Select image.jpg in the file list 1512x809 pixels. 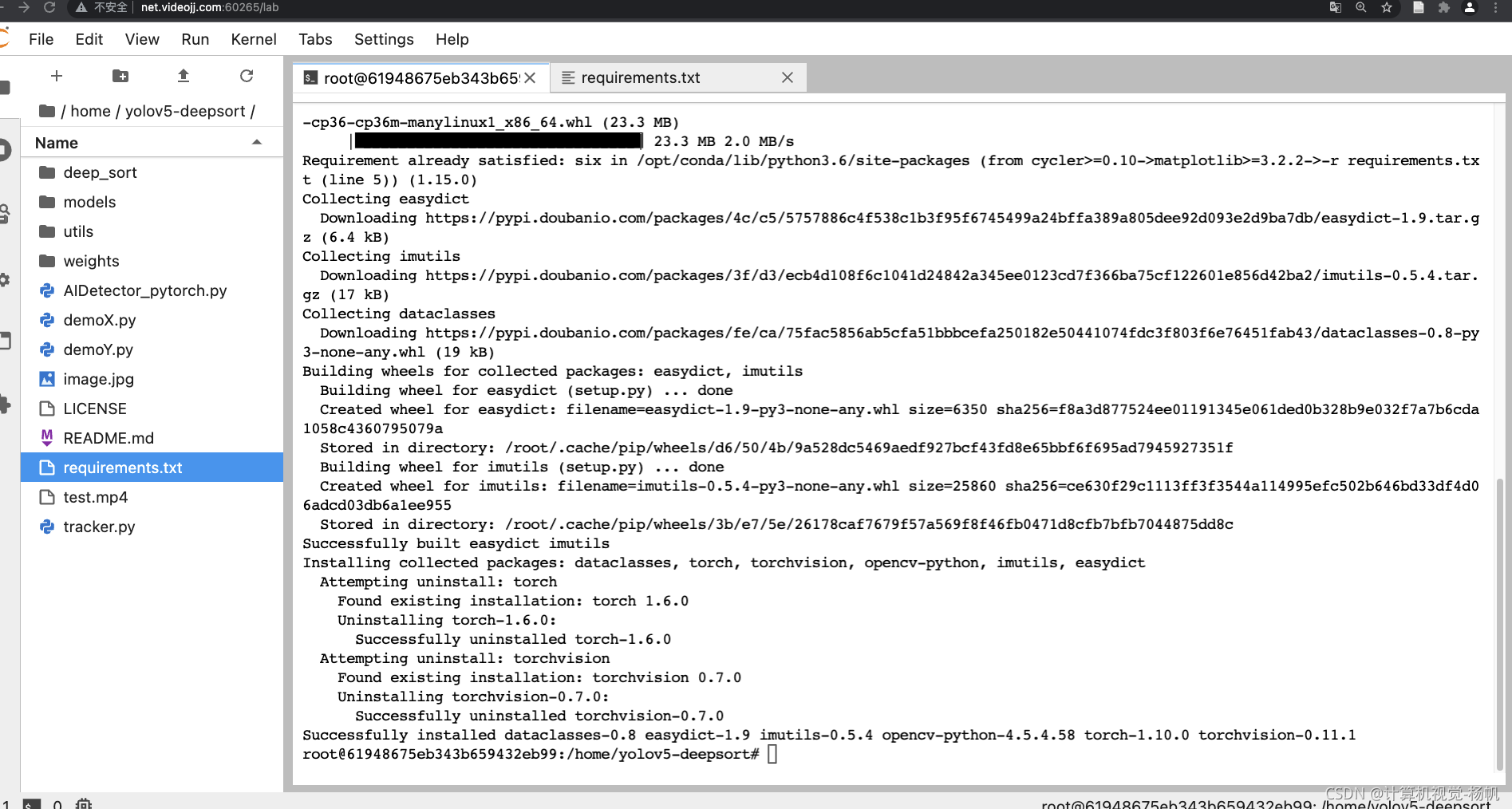tap(152, 379)
